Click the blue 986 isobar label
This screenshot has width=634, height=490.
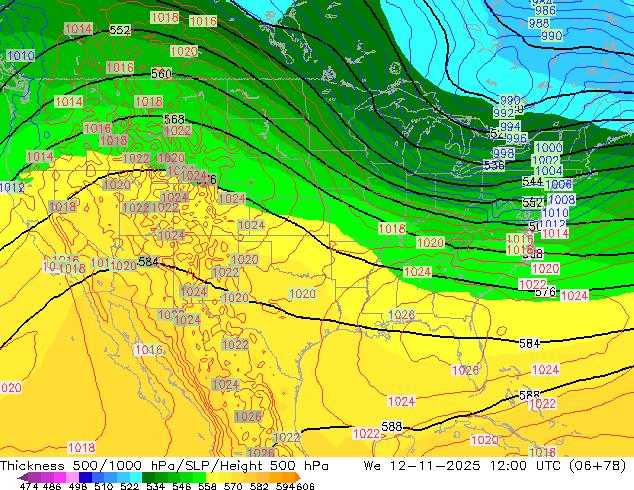tap(545, 11)
